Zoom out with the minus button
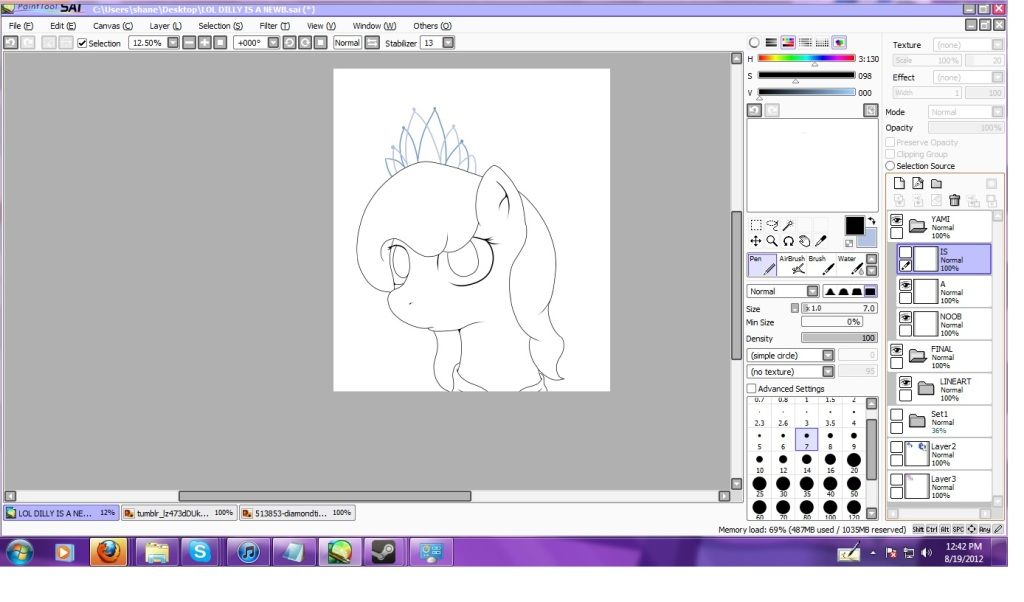 189,42
